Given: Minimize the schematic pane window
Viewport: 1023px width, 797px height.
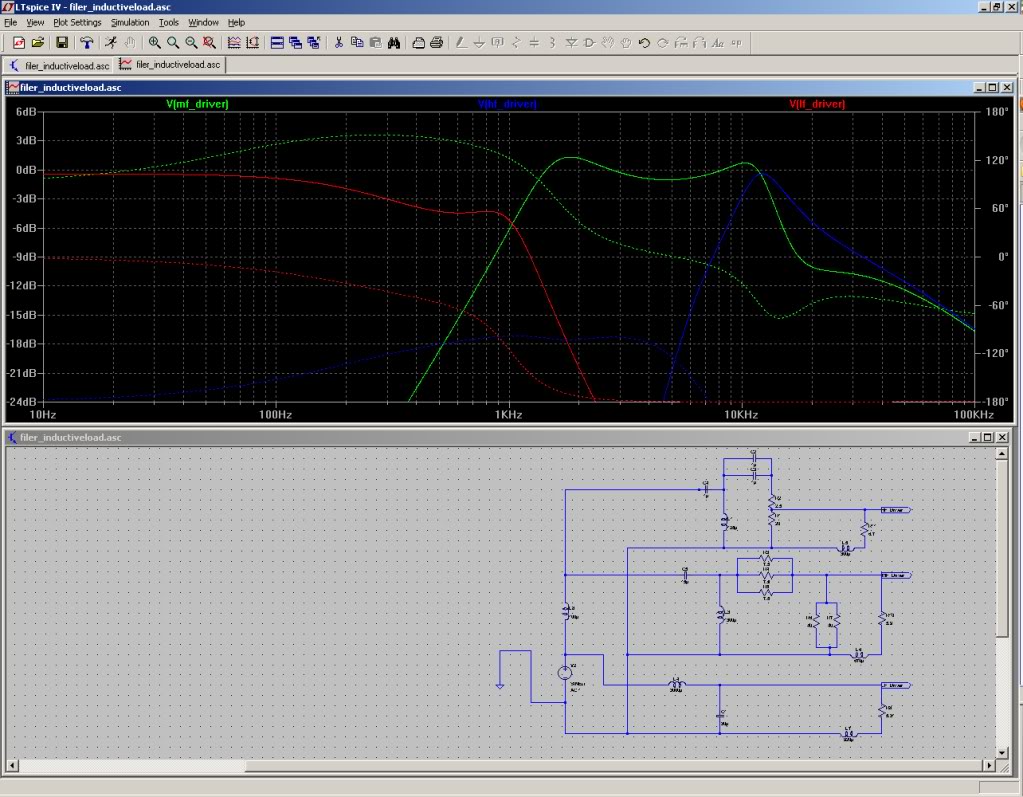Looking at the screenshot, I should pos(975,438).
